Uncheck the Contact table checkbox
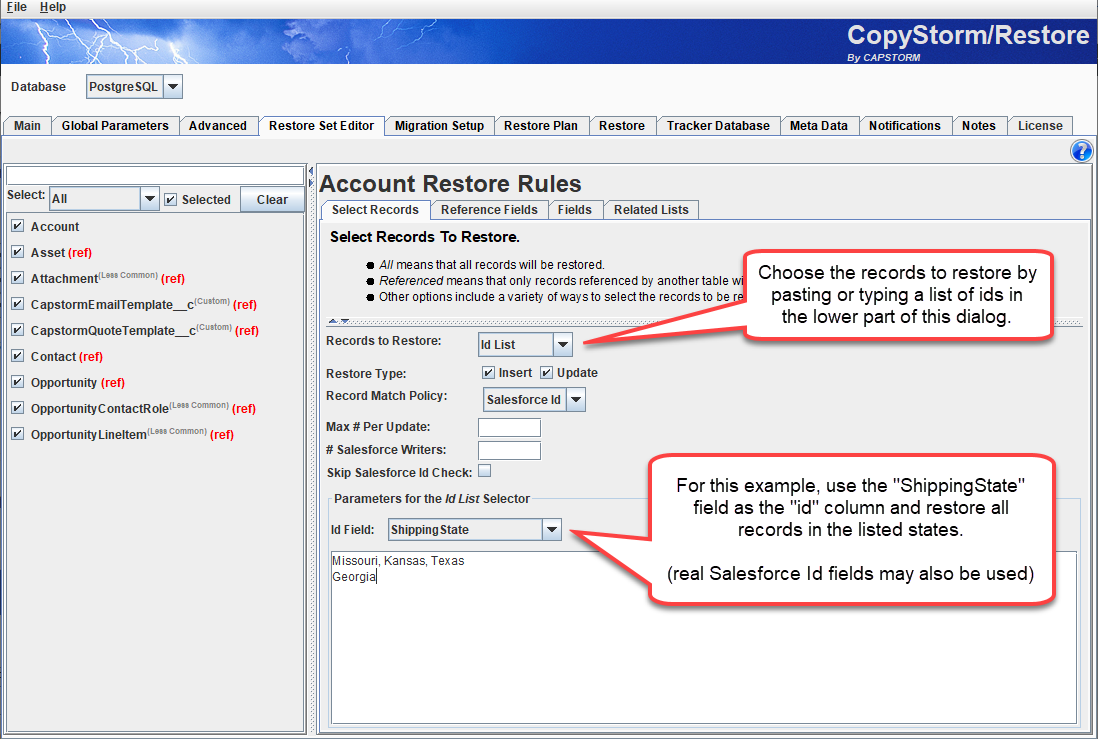1098x739 pixels. pyautogui.click(x=18, y=356)
